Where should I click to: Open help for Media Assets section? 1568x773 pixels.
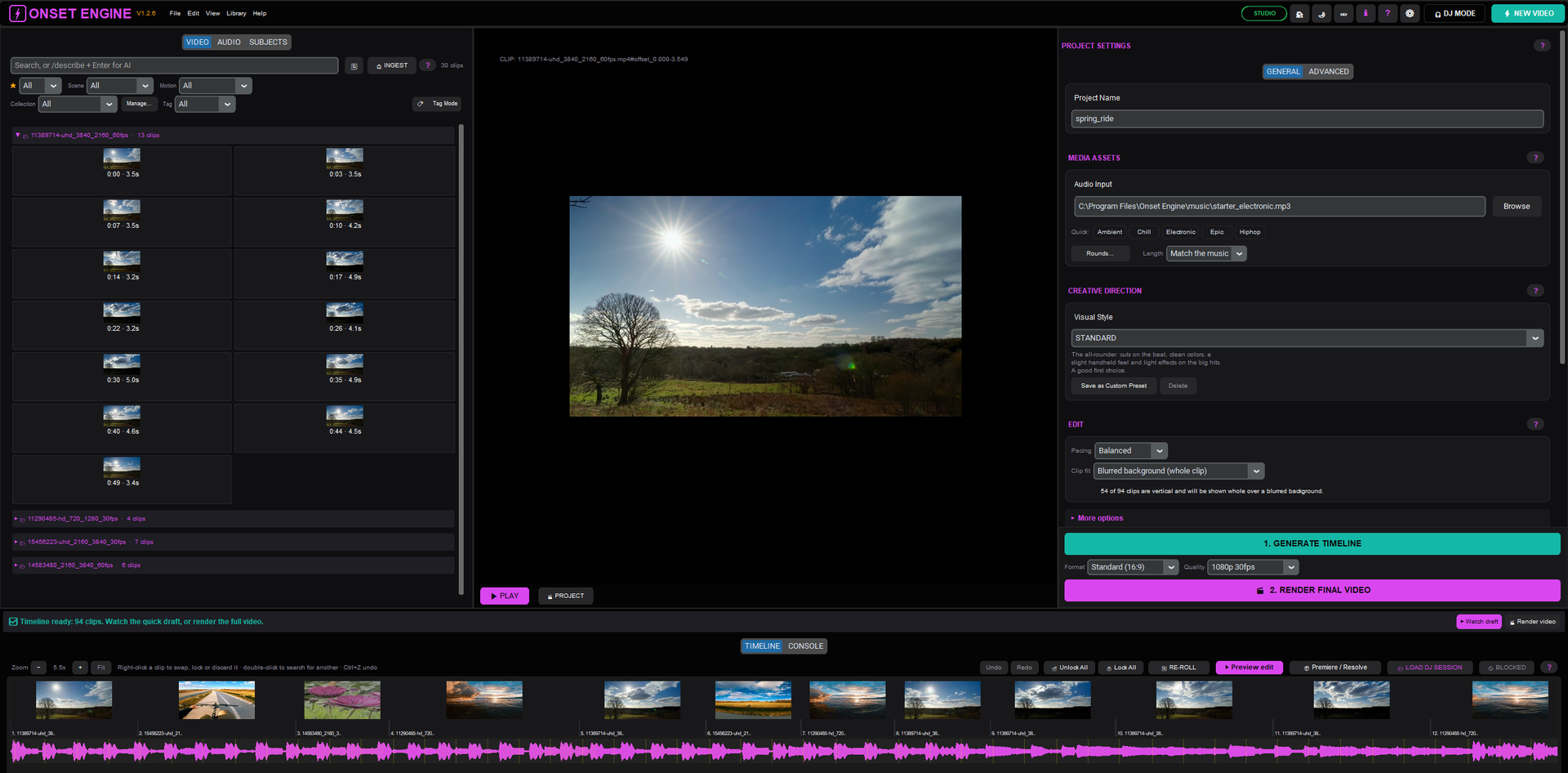click(1535, 158)
